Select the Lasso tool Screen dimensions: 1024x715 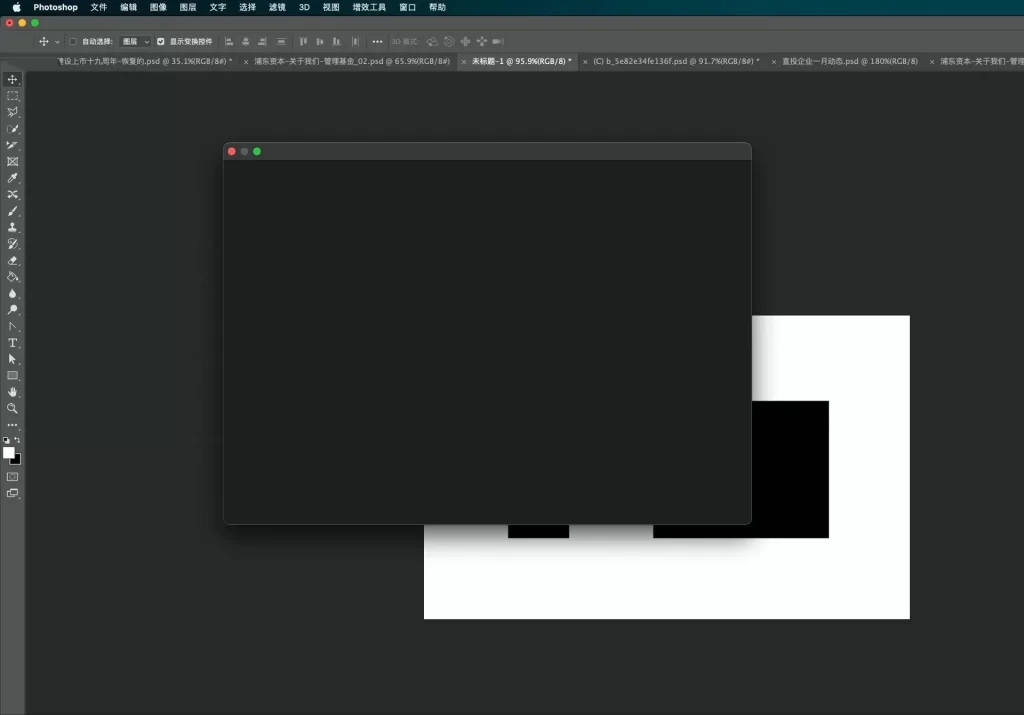(x=12, y=112)
